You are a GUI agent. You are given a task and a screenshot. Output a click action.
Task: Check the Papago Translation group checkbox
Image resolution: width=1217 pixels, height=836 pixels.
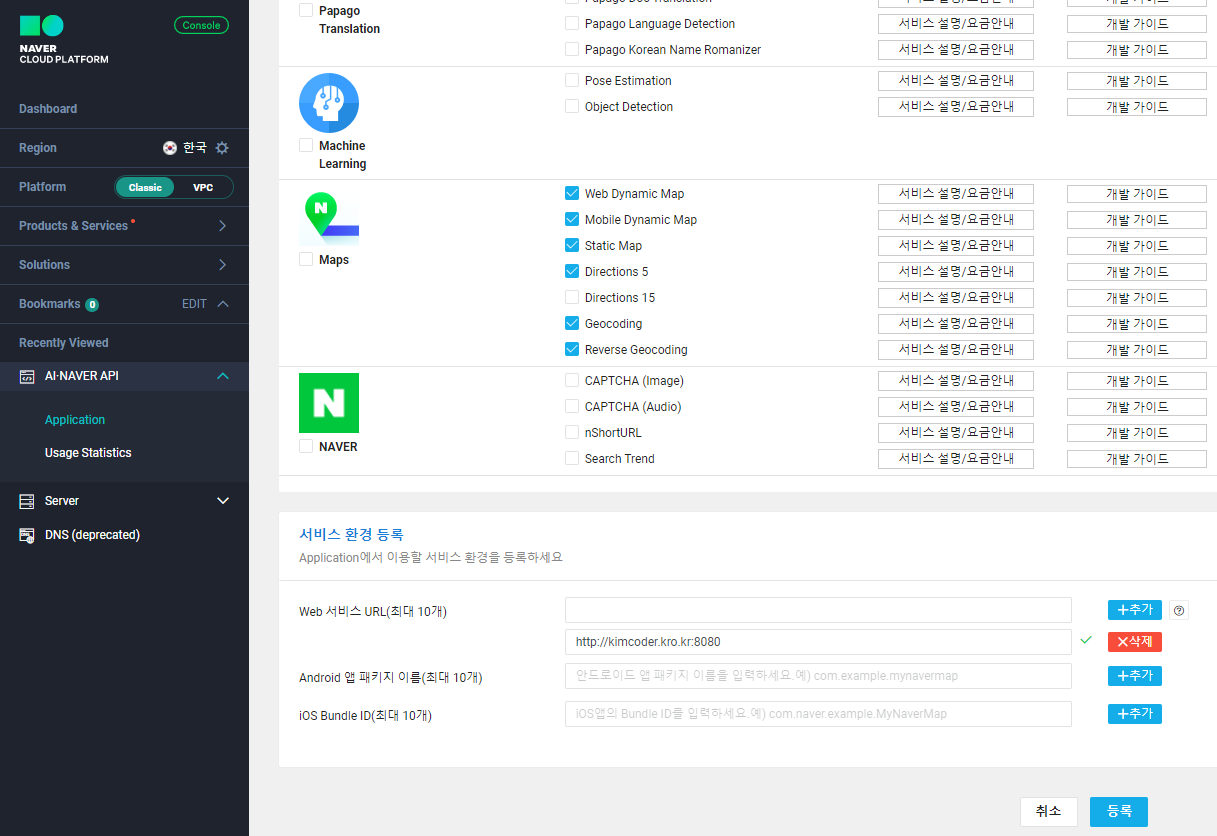pyautogui.click(x=306, y=11)
